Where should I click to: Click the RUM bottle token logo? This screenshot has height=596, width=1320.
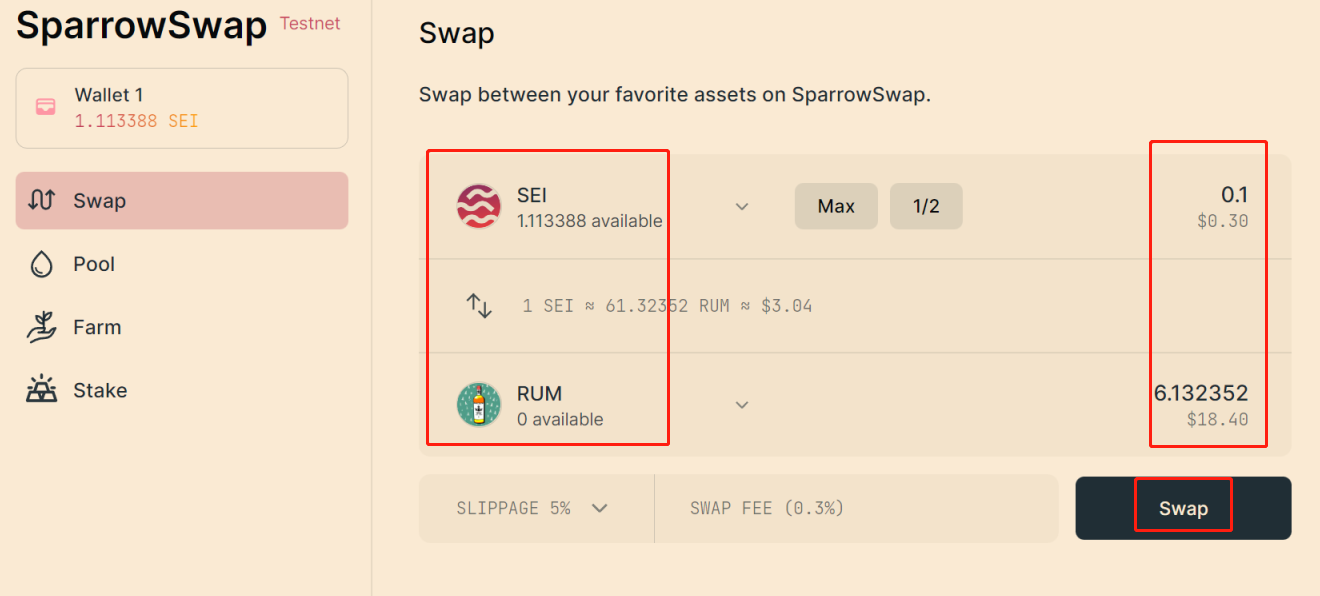(479, 405)
